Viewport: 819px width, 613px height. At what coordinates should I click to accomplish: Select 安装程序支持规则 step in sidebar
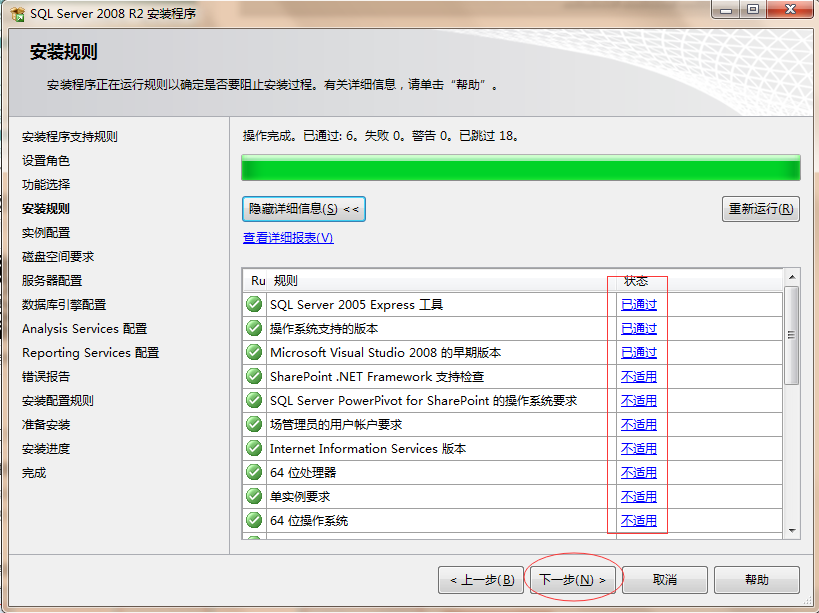69,136
